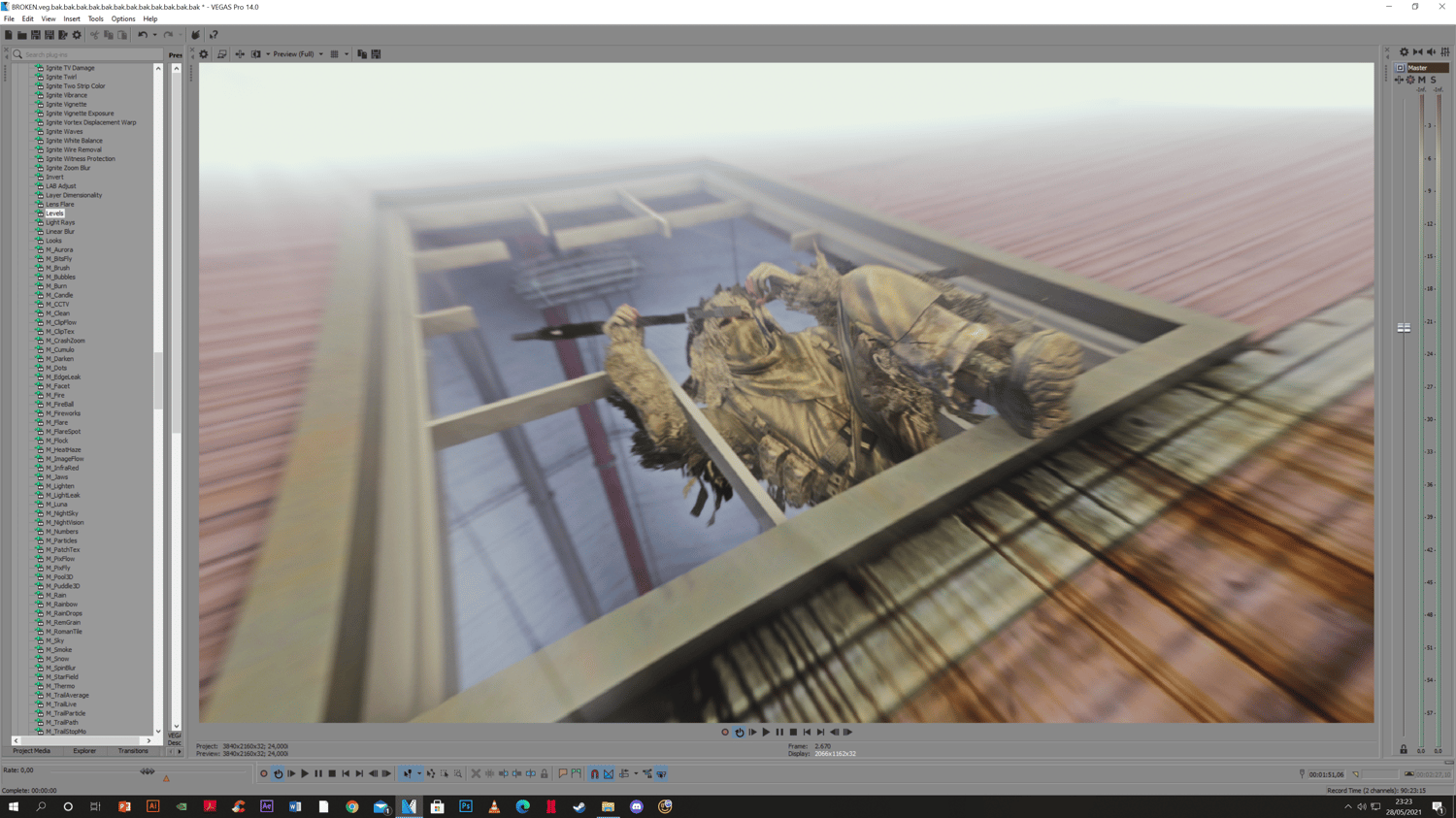Switch to the Explorer tab
The height and width of the screenshot is (818, 1456).
pos(84,751)
